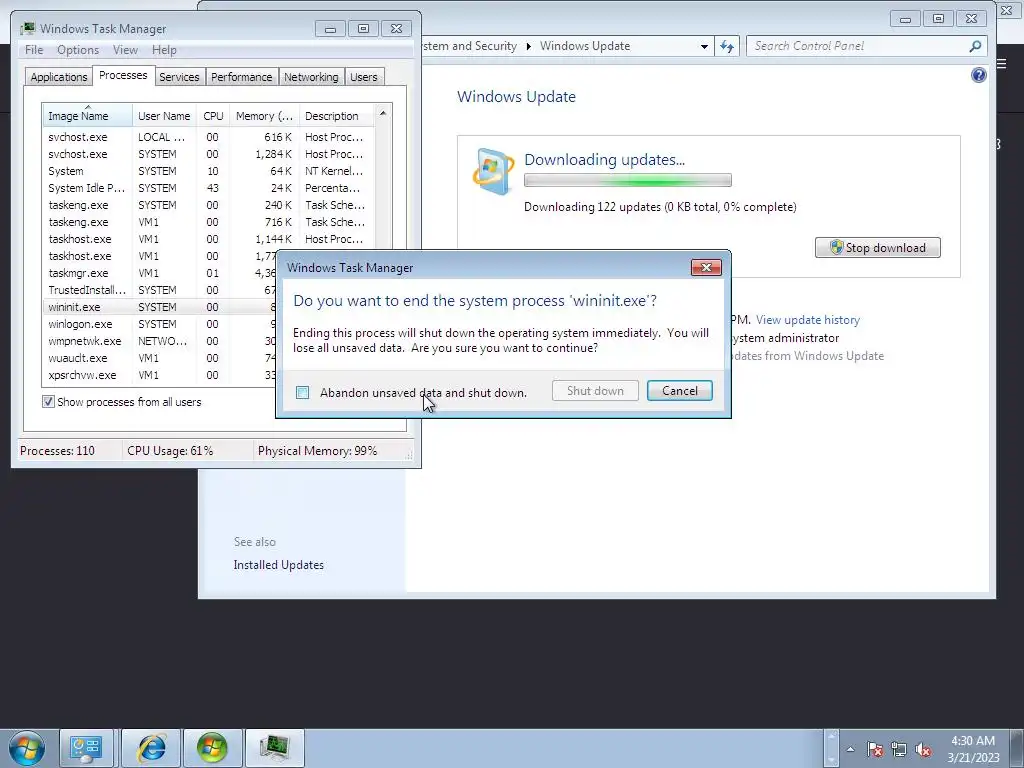Click the Windows Update taskbar icon
Screen dimensions: 1024x768
click(x=212, y=748)
